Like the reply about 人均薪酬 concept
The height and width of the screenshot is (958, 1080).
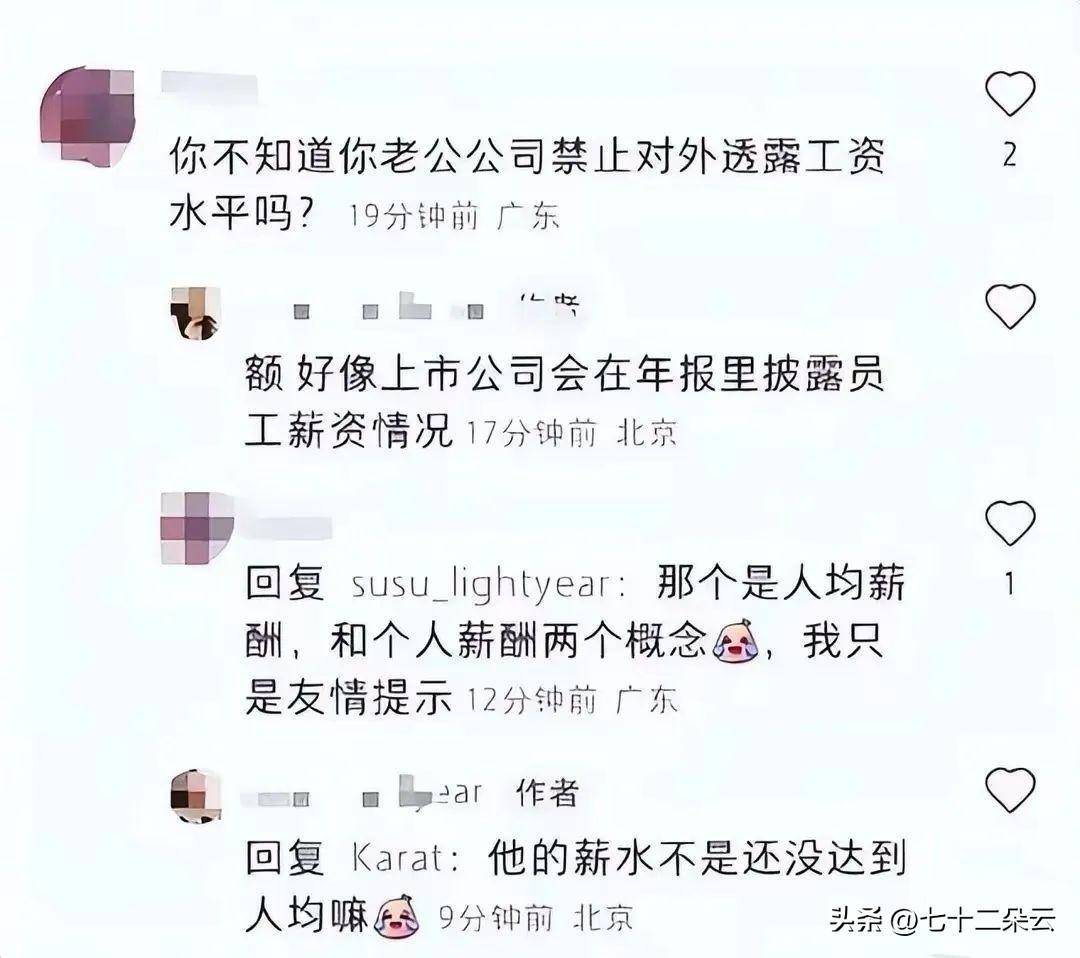click(1010, 523)
